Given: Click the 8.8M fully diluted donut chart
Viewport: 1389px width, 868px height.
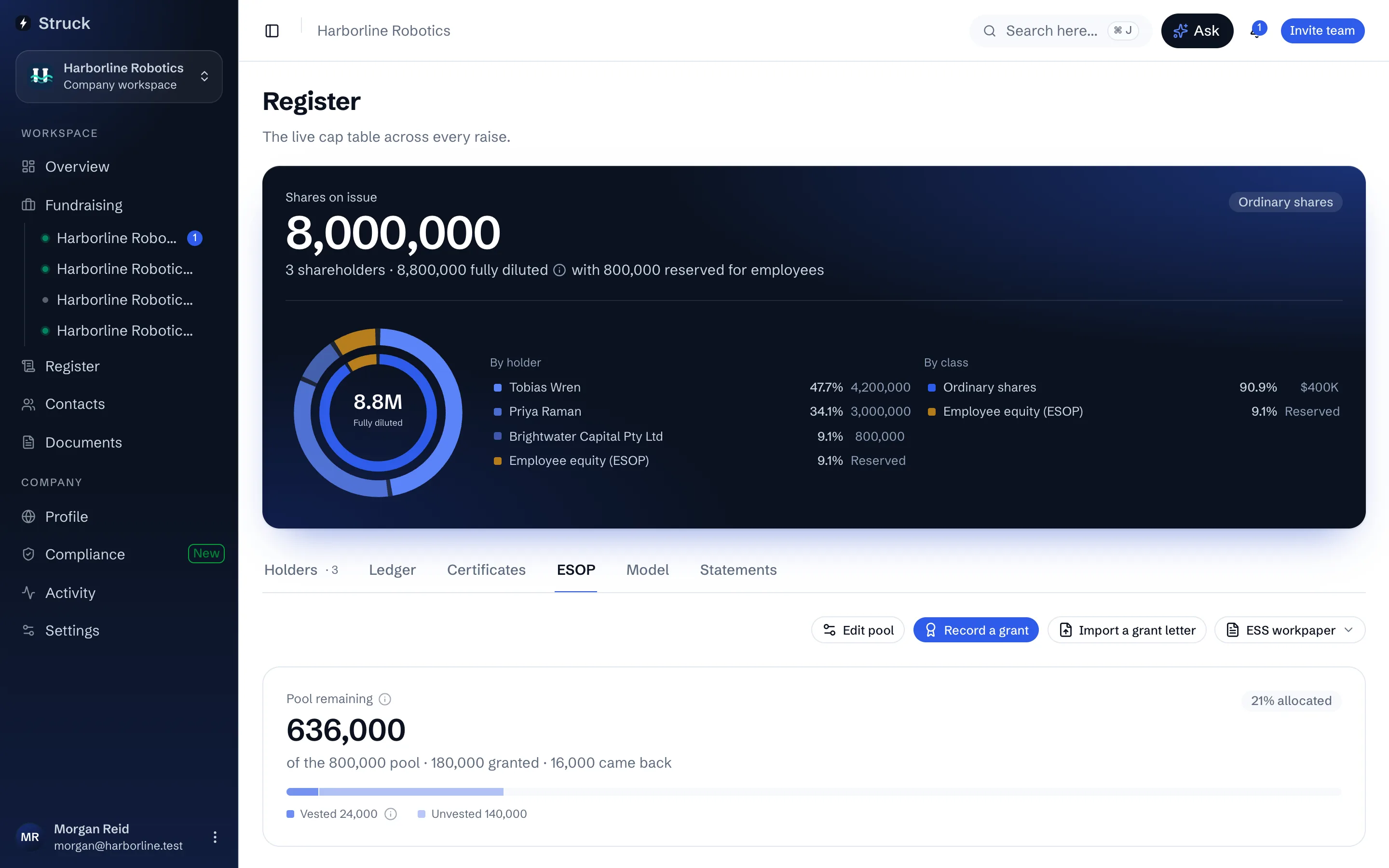Looking at the screenshot, I should click(x=378, y=412).
